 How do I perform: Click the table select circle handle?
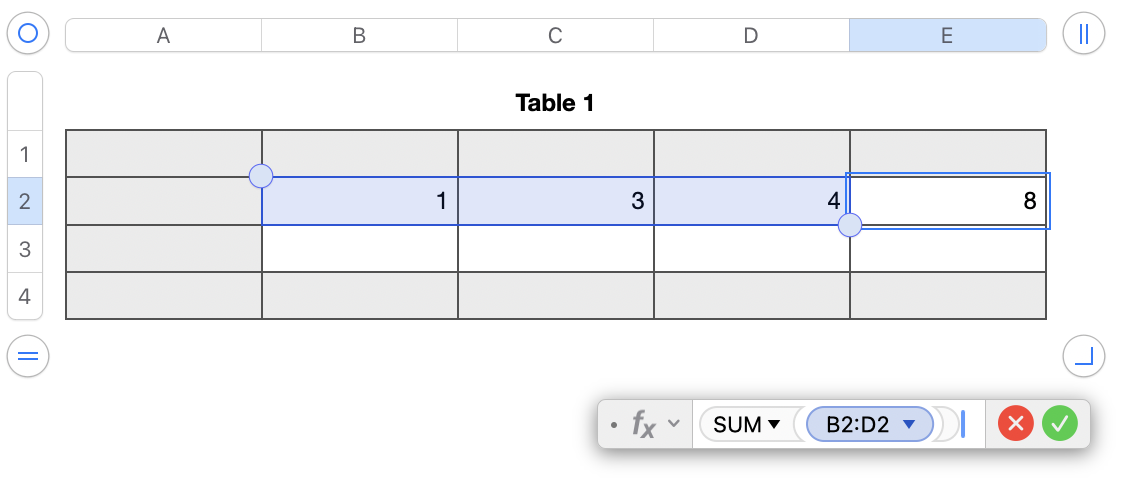[x=28, y=34]
